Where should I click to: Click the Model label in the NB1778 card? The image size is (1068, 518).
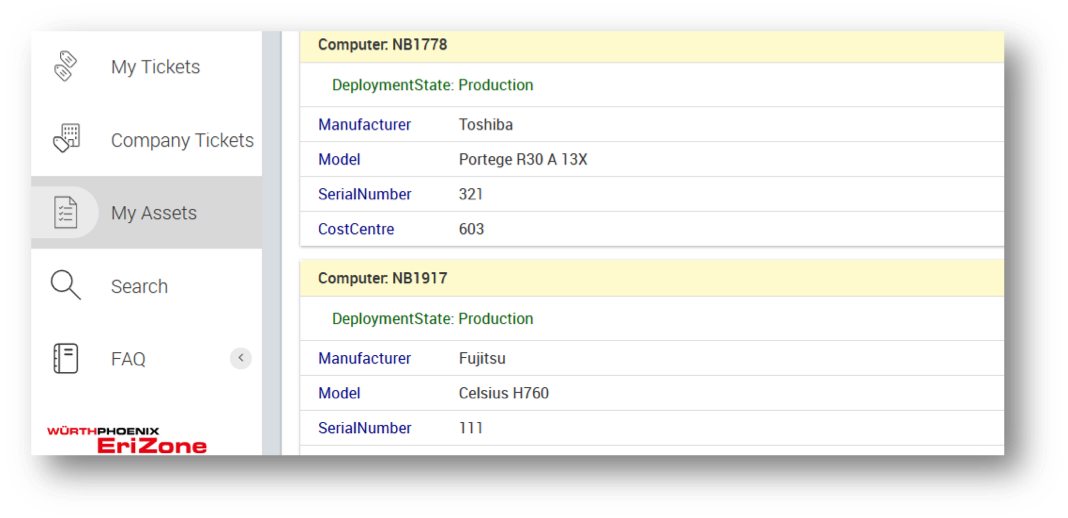tap(339, 160)
